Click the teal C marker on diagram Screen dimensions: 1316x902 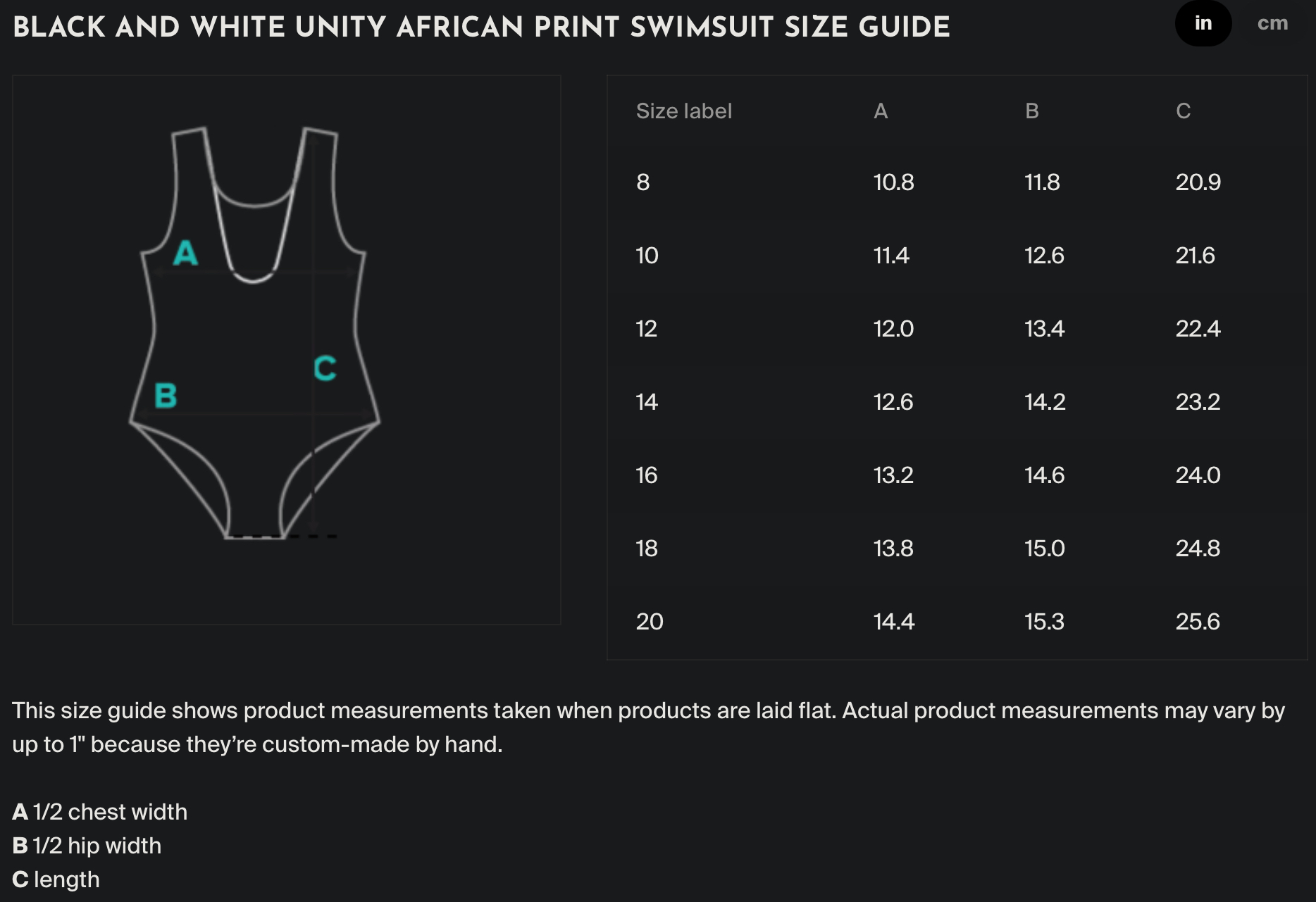[325, 368]
